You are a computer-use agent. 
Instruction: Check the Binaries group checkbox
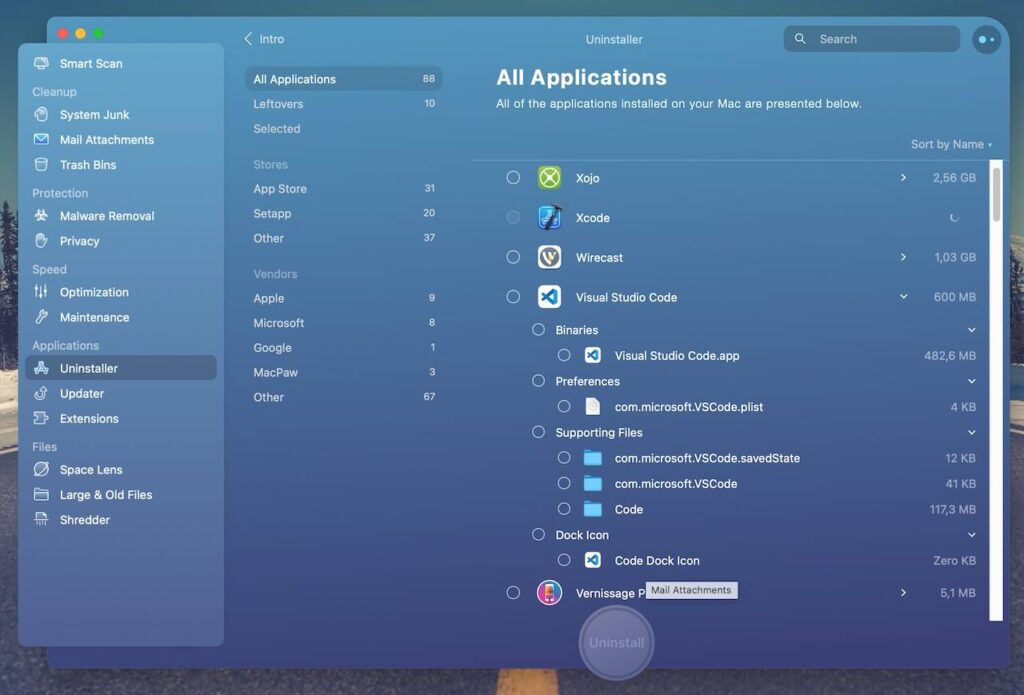click(x=538, y=330)
